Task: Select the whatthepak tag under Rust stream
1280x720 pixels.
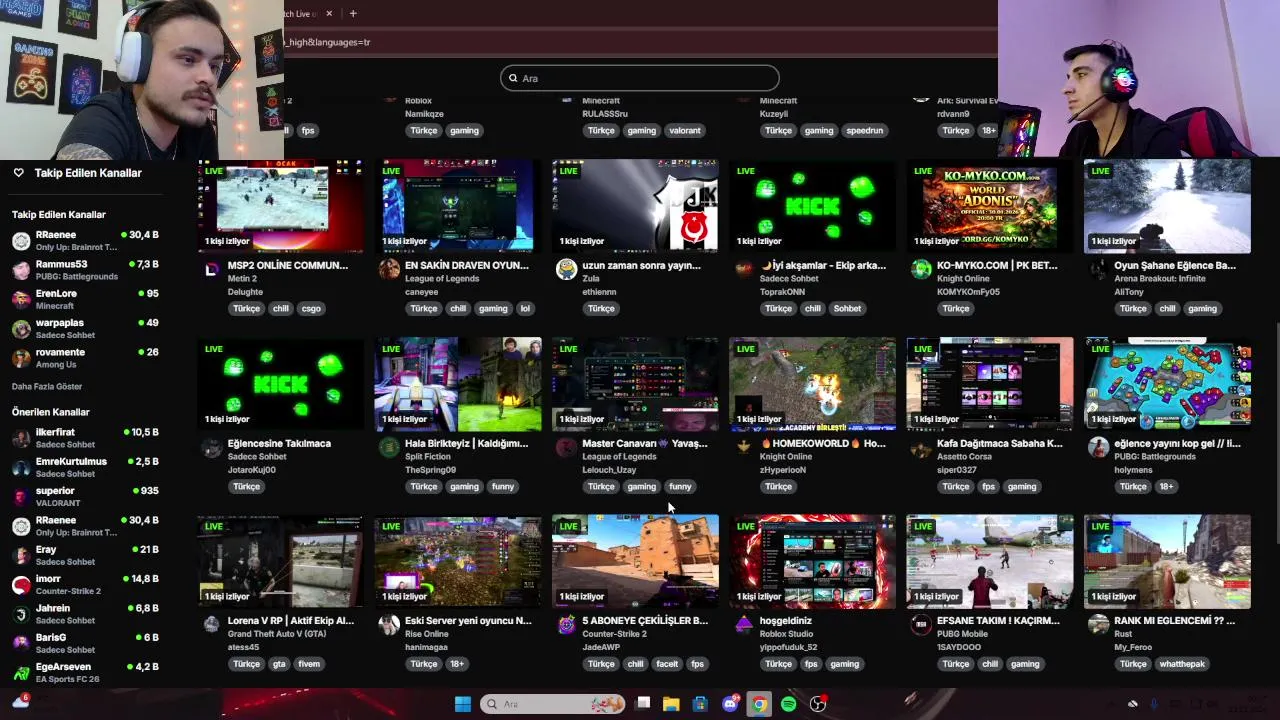Action: (x=1183, y=663)
